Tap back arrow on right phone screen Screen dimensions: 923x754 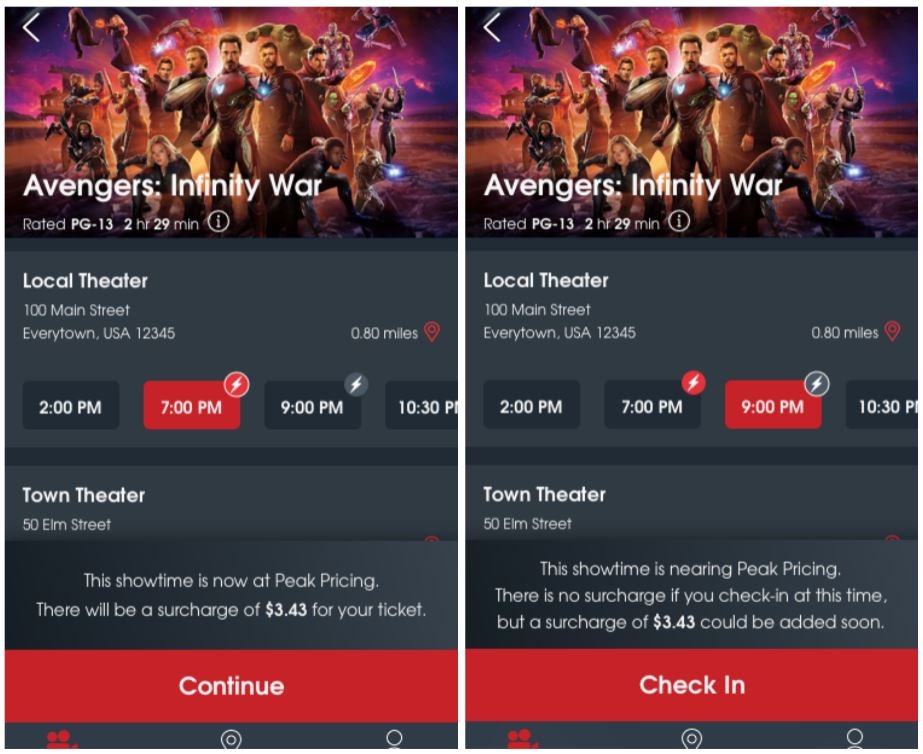tap(492, 28)
